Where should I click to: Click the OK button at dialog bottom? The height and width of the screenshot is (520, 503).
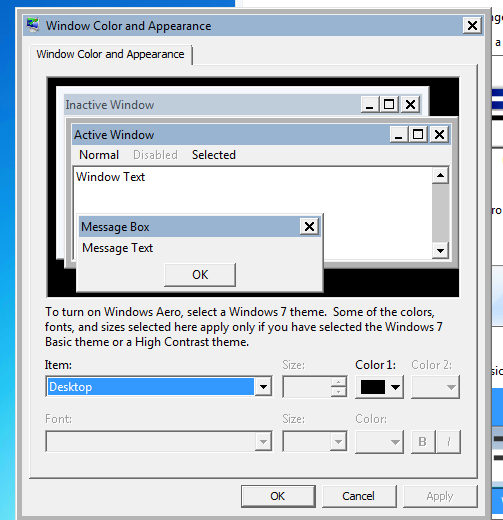click(x=278, y=496)
